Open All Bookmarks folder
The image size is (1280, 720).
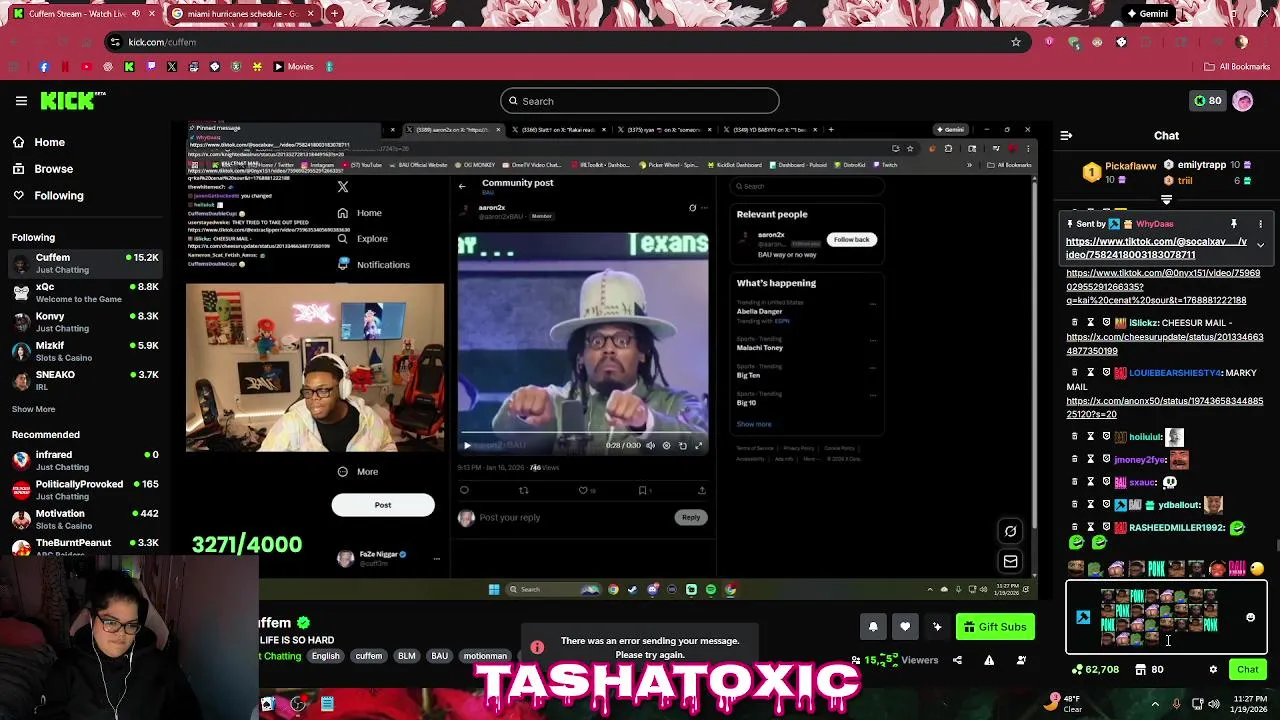click(1237, 67)
